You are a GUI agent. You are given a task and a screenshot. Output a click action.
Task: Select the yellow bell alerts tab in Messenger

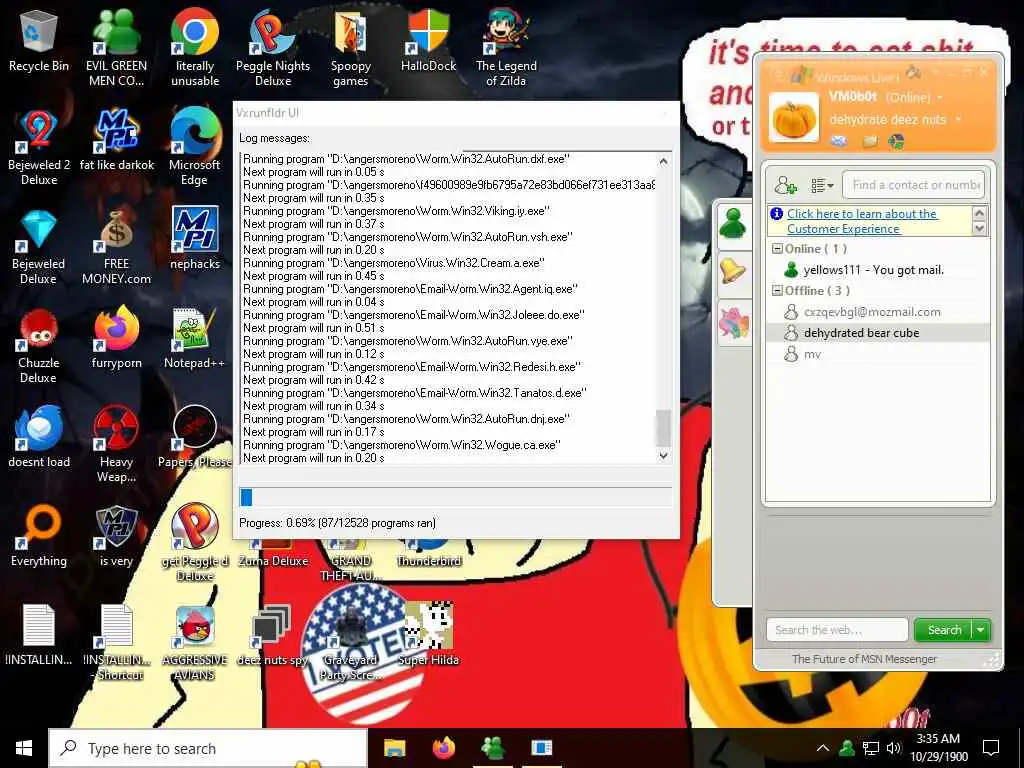pyautogui.click(x=733, y=271)
